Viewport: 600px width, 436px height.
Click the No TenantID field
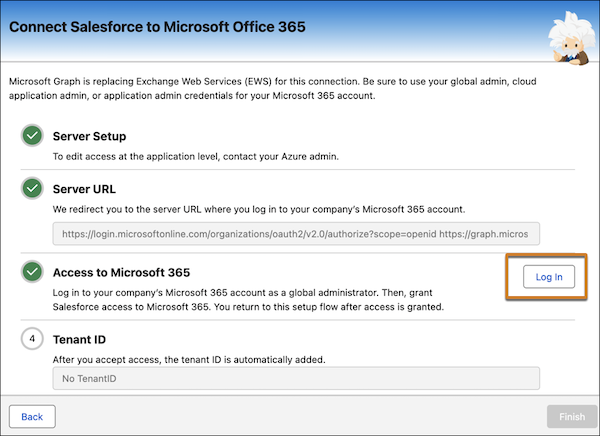[296, 378]
